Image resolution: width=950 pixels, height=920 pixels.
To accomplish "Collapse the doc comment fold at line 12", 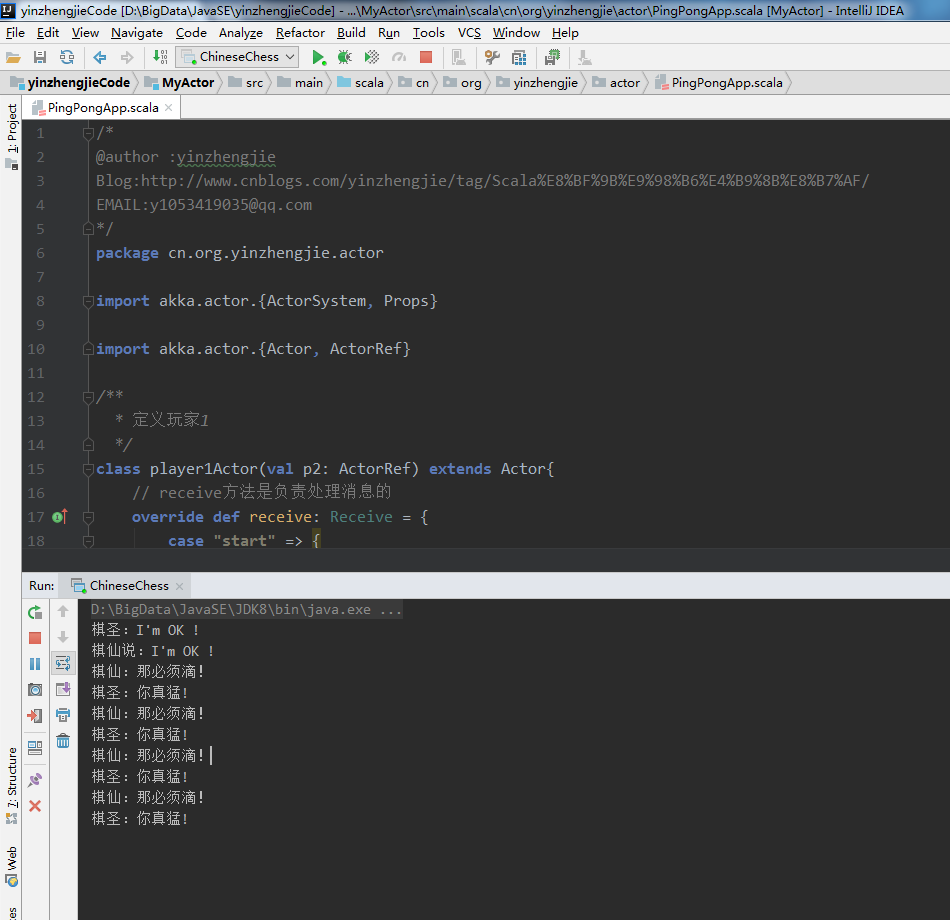I will pos(88,397).
